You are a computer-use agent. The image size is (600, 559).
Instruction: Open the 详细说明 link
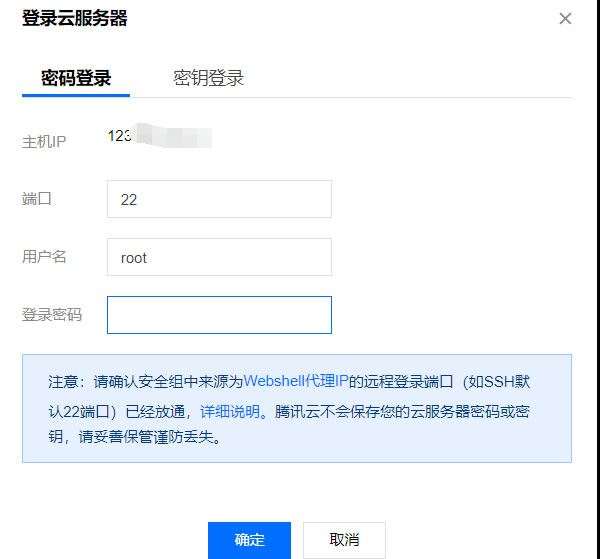(231, 410)
